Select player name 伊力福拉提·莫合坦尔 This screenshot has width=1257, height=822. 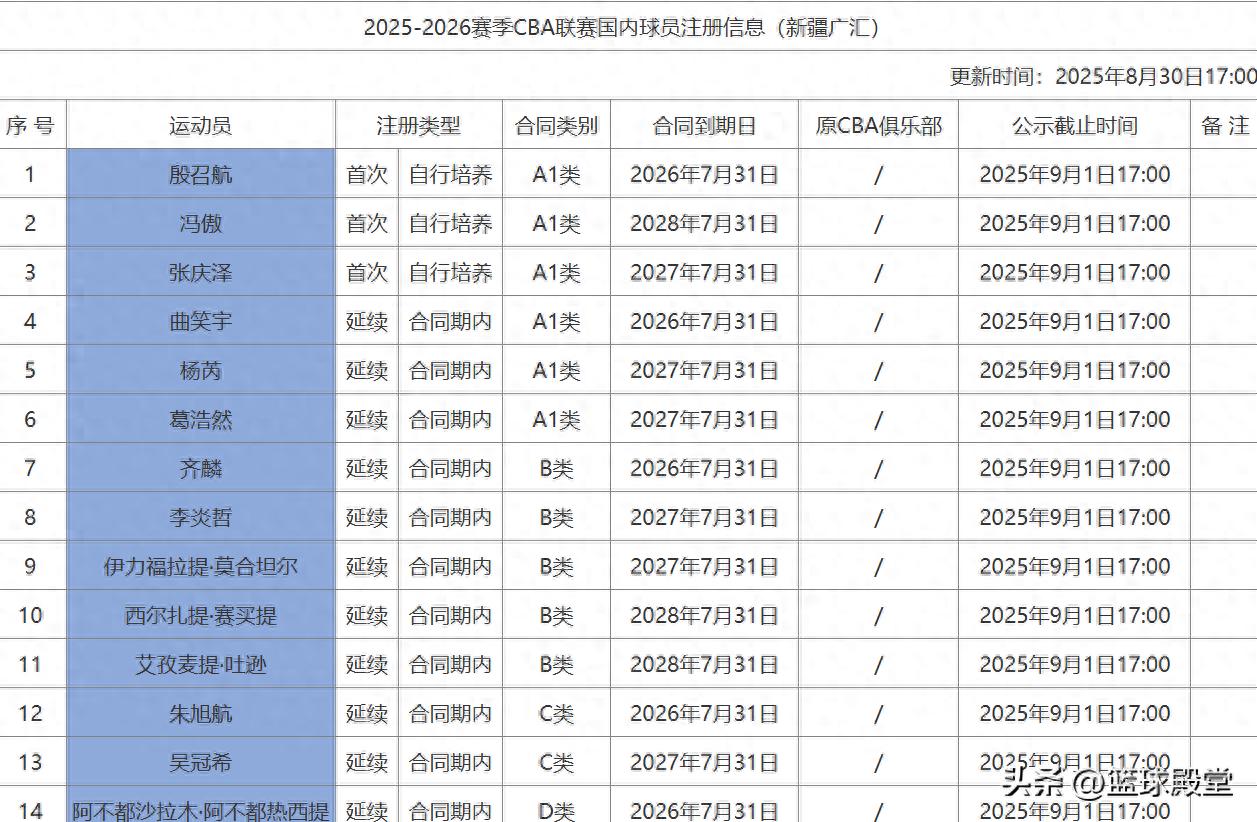coord(200,567)
